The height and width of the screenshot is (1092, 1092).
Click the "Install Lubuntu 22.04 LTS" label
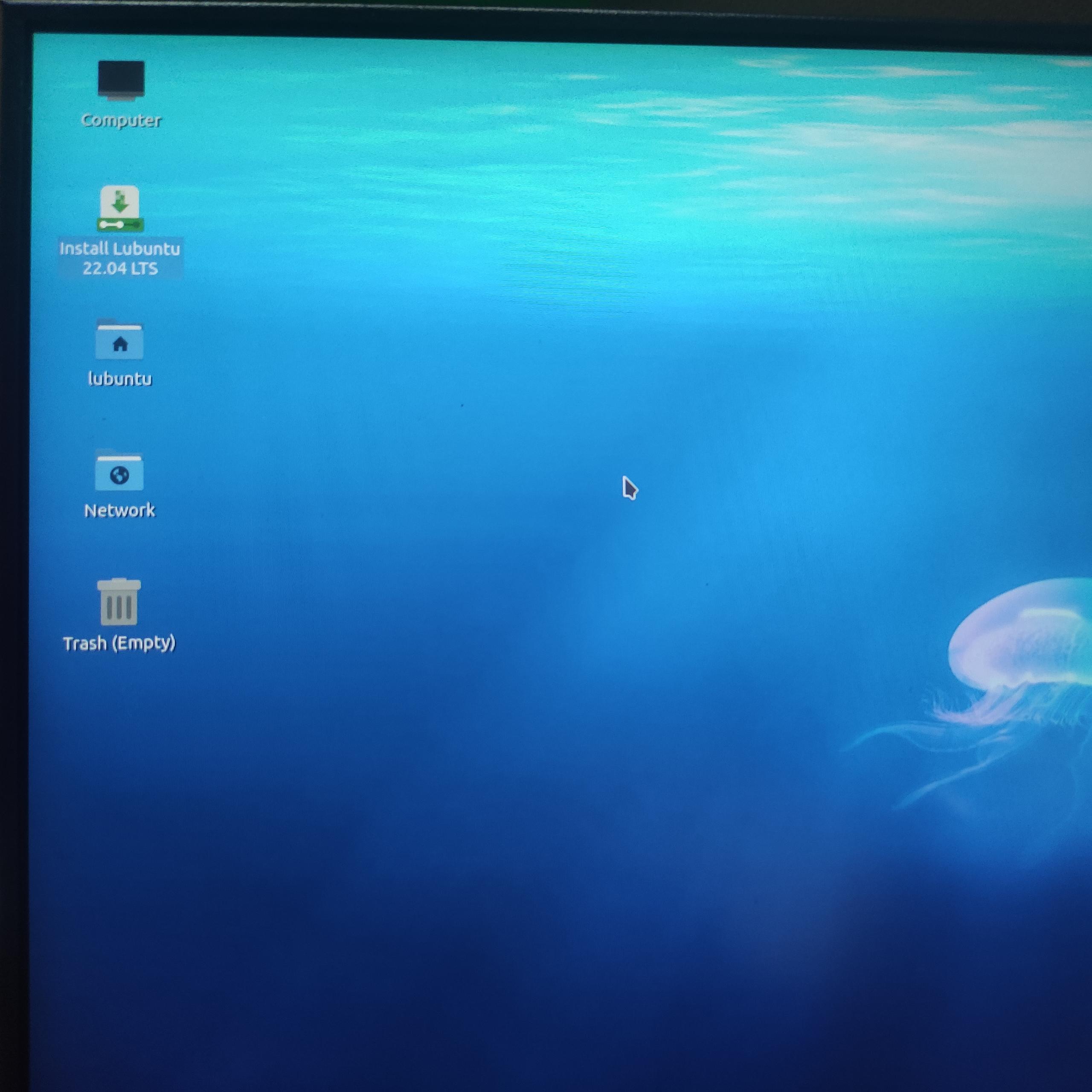[x=120, y=258]
